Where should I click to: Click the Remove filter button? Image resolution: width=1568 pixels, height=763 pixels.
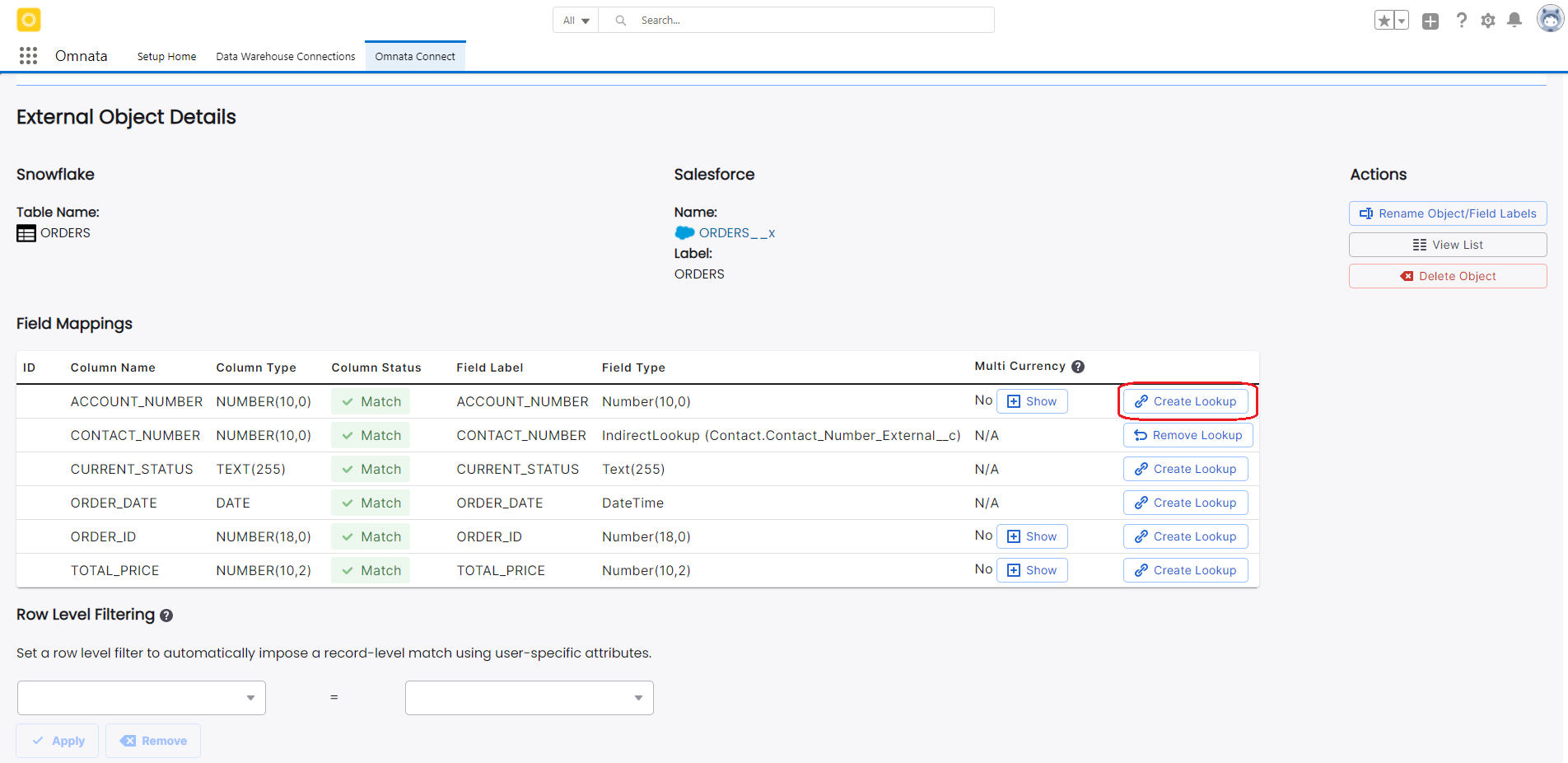point(153,741)
